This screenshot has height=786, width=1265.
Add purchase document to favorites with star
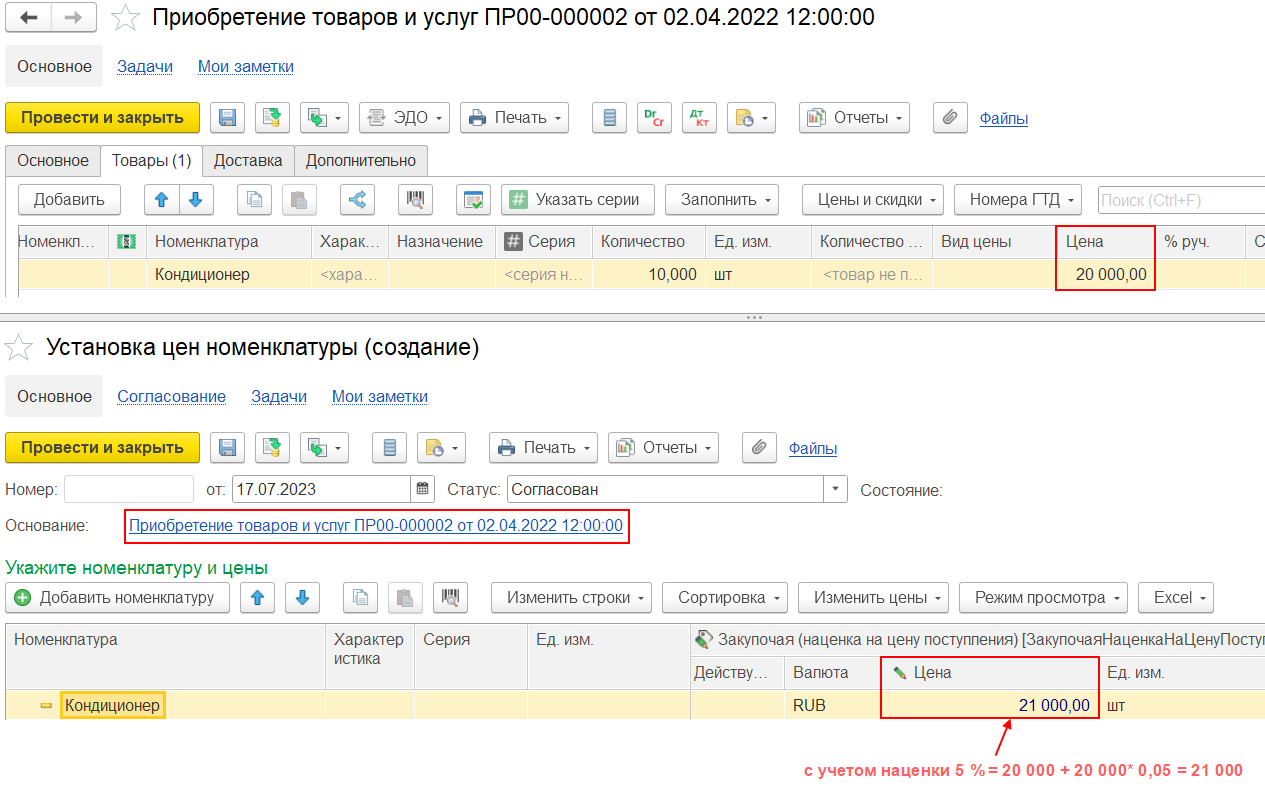(x=125, y=17)
